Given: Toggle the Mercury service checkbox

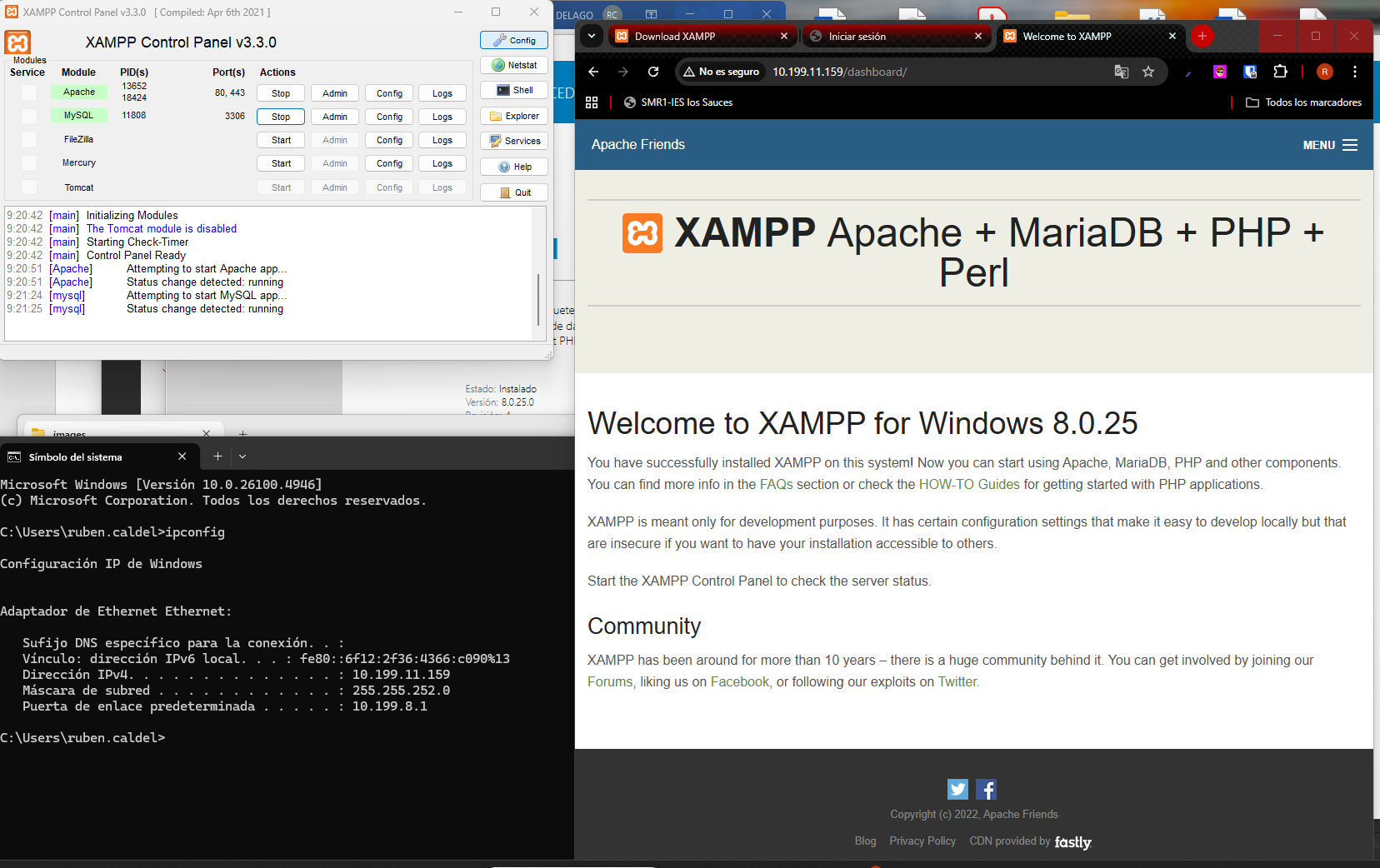Looking at the screenshot, I should pos(29,163).
